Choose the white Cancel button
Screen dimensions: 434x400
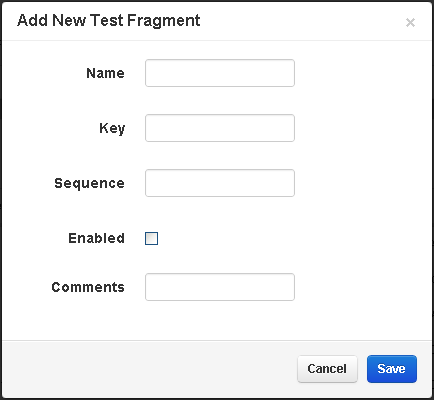click(x=327, y=369)
